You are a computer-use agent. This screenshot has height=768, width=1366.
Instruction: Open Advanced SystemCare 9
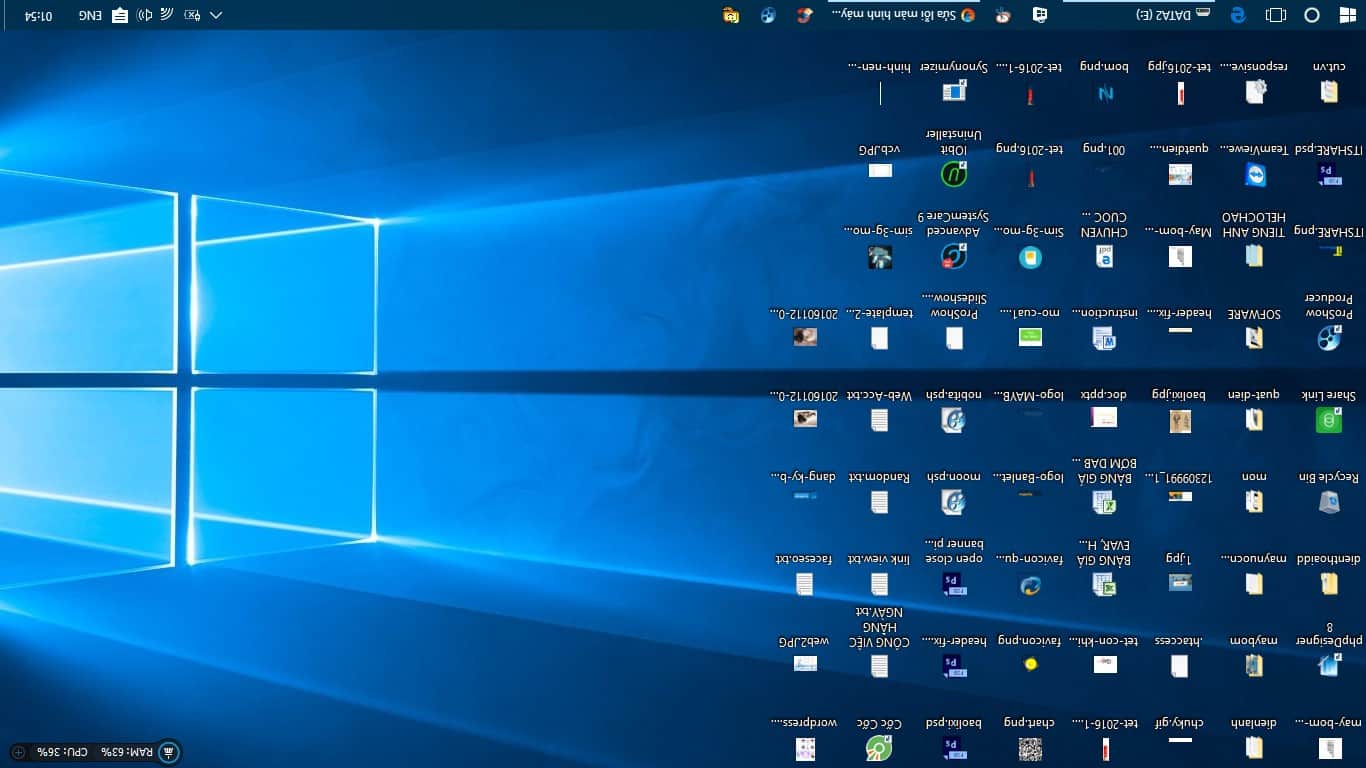pyautogui.click(x=954, y=256)
